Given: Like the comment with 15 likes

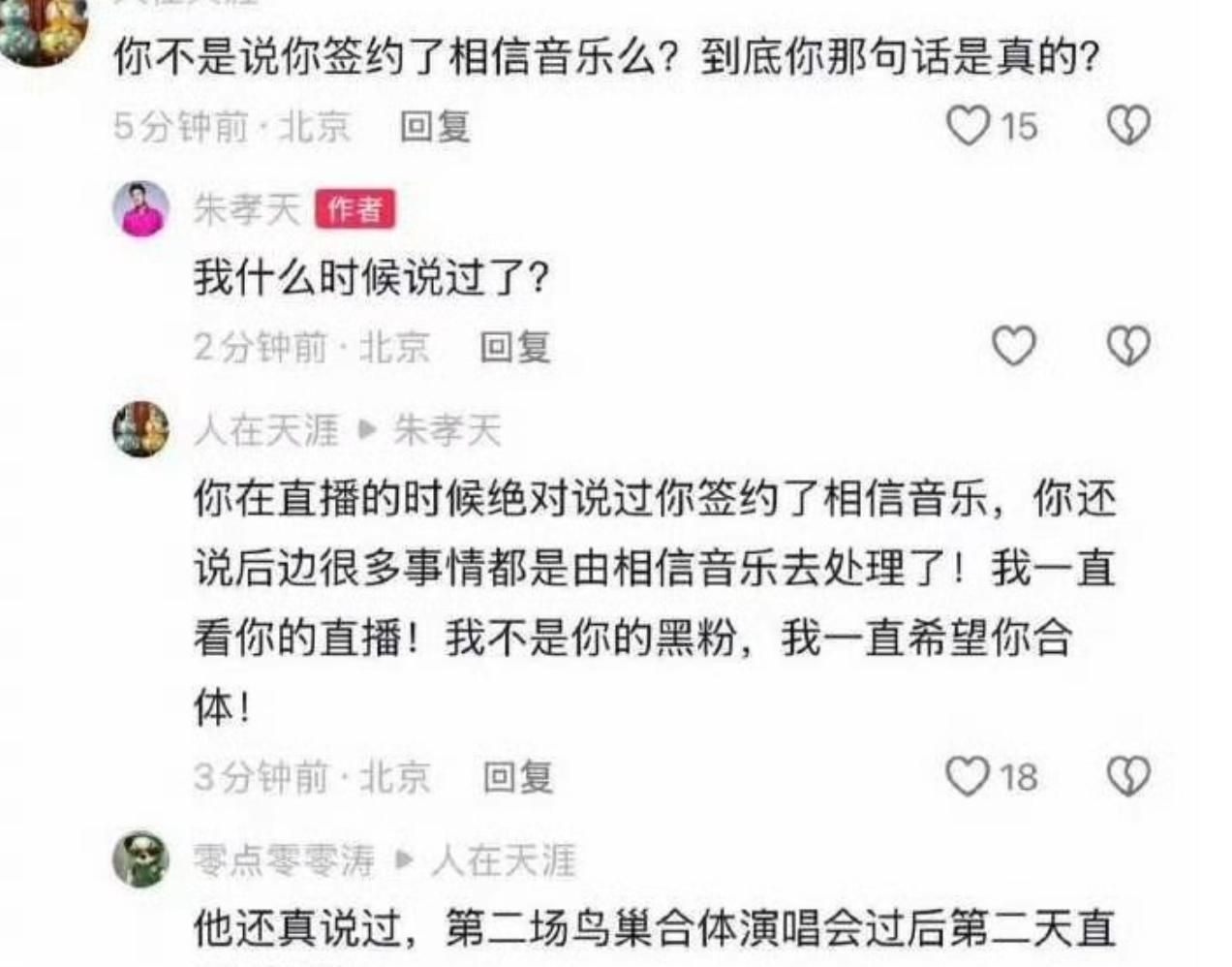Looking at the screenshot, I should pos(968,126).
